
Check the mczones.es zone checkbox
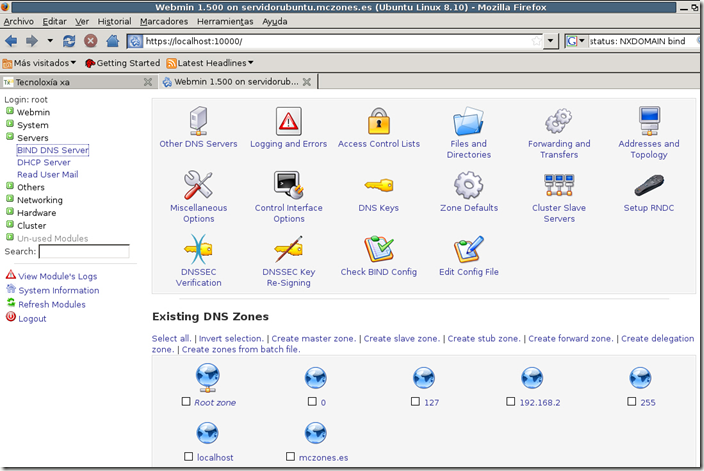coord(290,457)
